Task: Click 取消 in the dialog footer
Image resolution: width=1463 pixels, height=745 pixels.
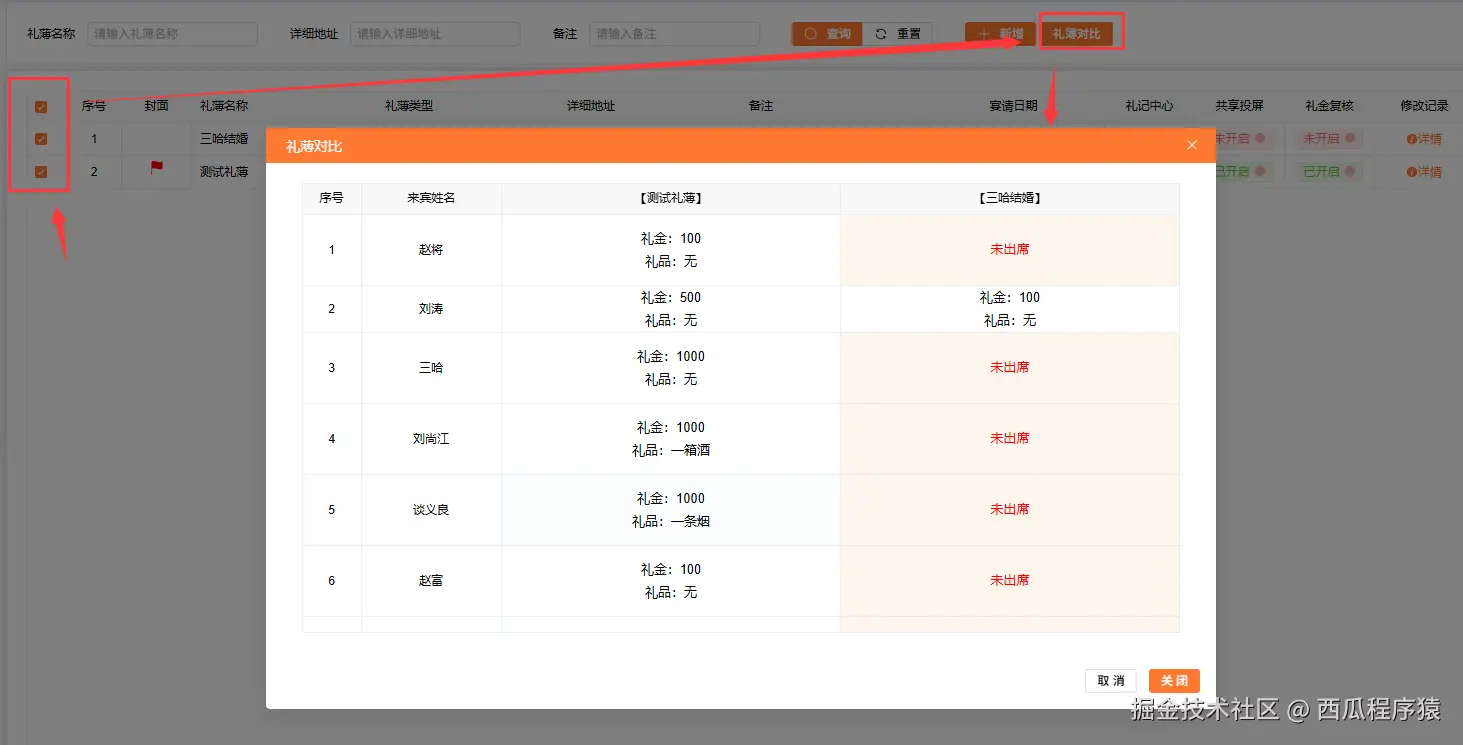Action: pos(1111,681)
